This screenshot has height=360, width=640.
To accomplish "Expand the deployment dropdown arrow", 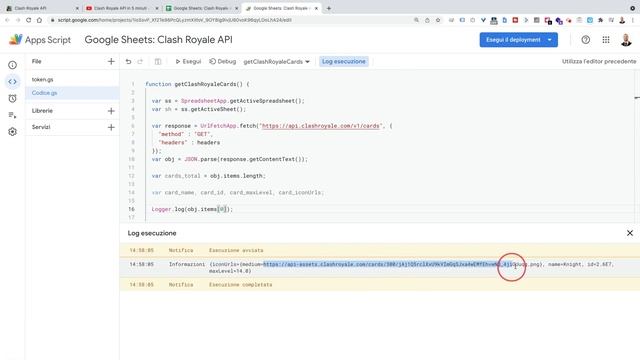I will pyautogui.click(x=550, y=40).
